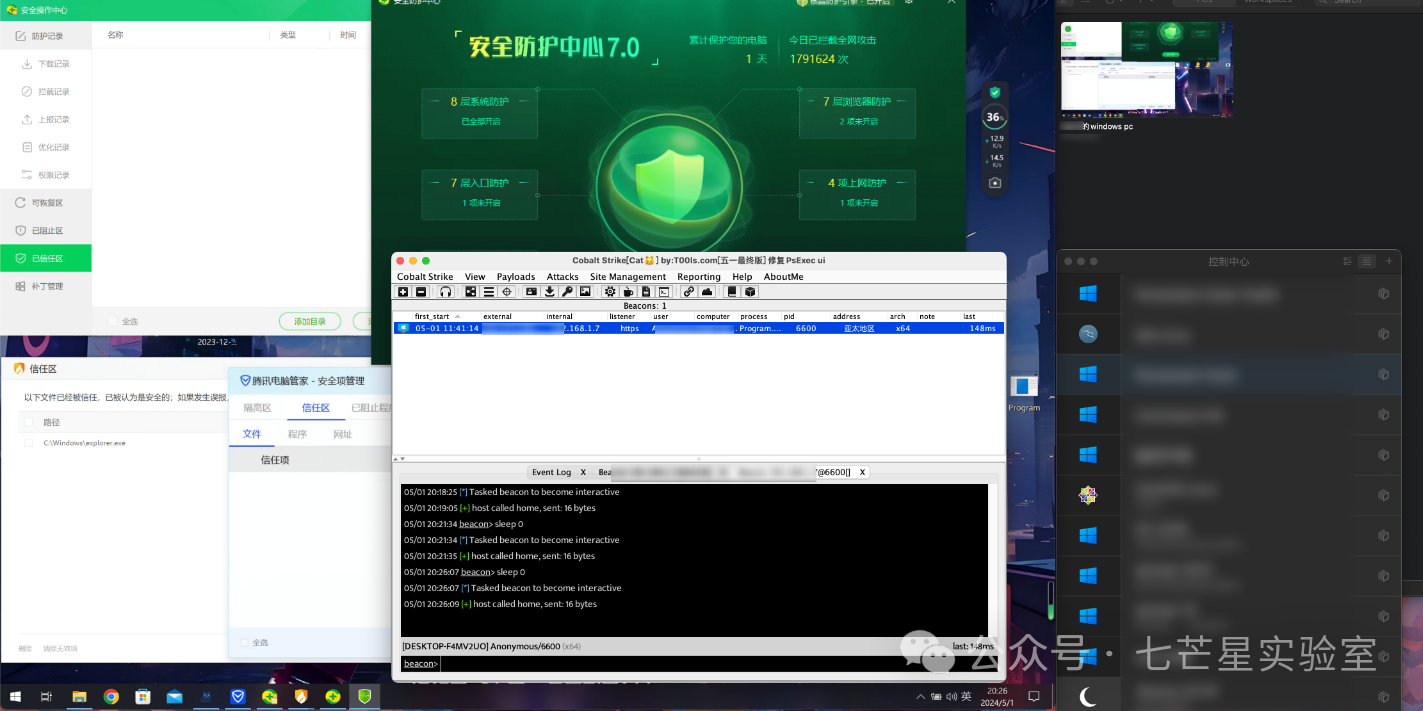1423x711 pixels.
Task: Check 全选 checkbox in 安全操作中心 window
Action: (x=113, y=322)
